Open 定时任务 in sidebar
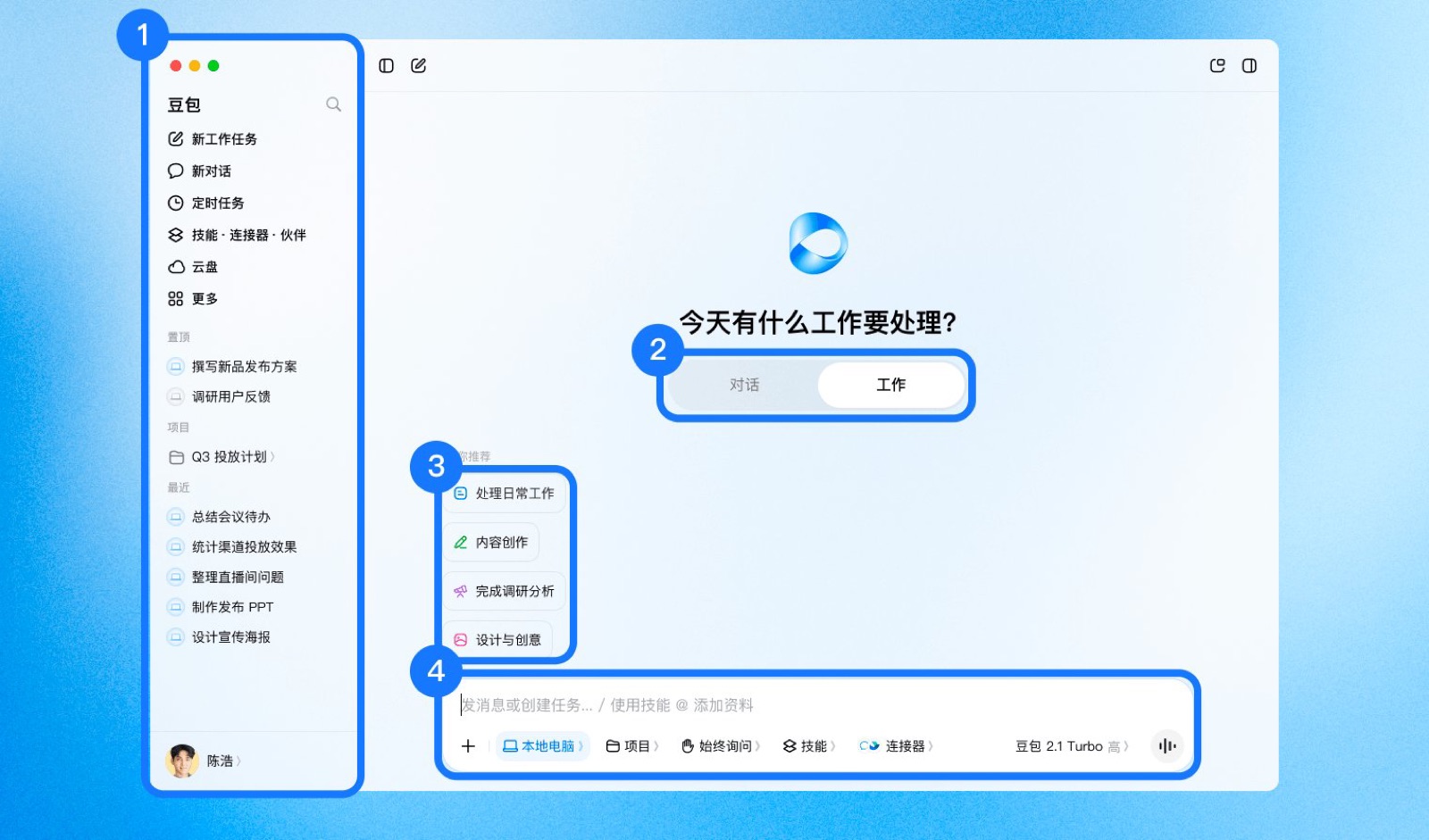This screenshot has height=840, width=1429. pyautogui.click(x=206, y=204)
